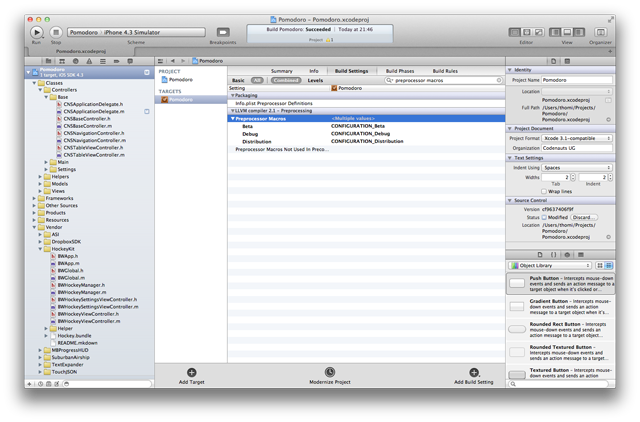Show the Object library cube icon
This screenshot has height=422, width=640.
567,255
